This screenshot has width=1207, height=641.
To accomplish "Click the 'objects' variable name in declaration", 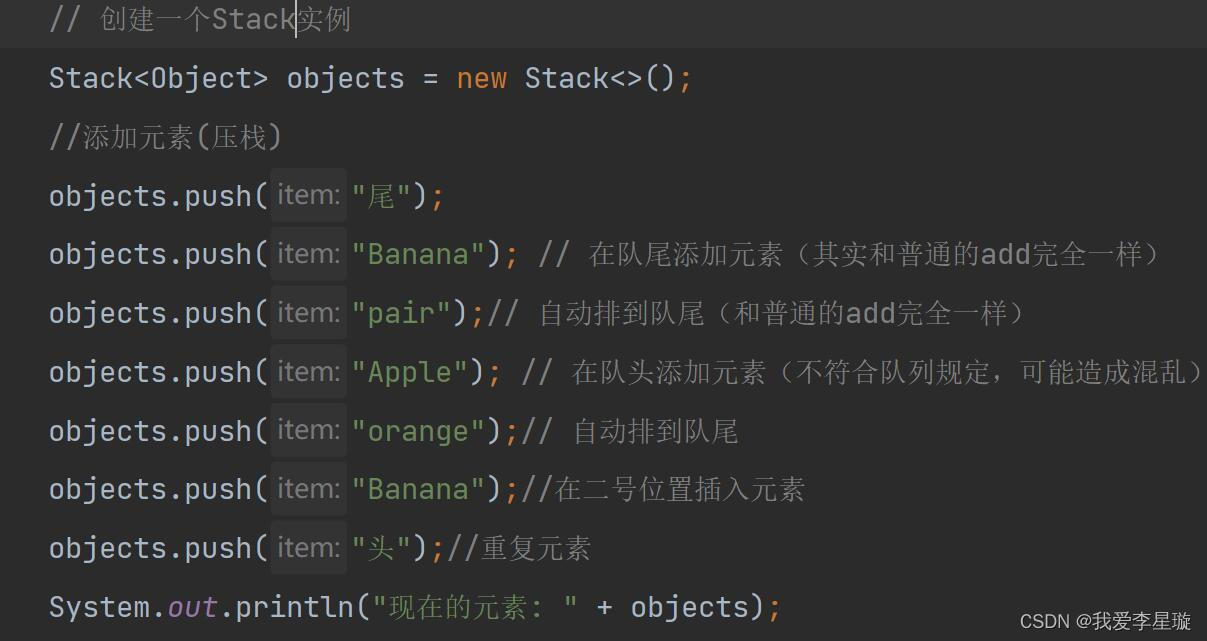I will coord(345,78).
